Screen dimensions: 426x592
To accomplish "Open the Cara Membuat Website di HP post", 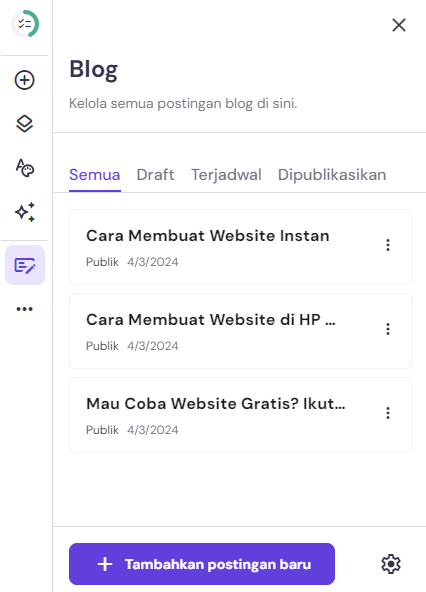I will pyautogui.click(x=240, y=331).
